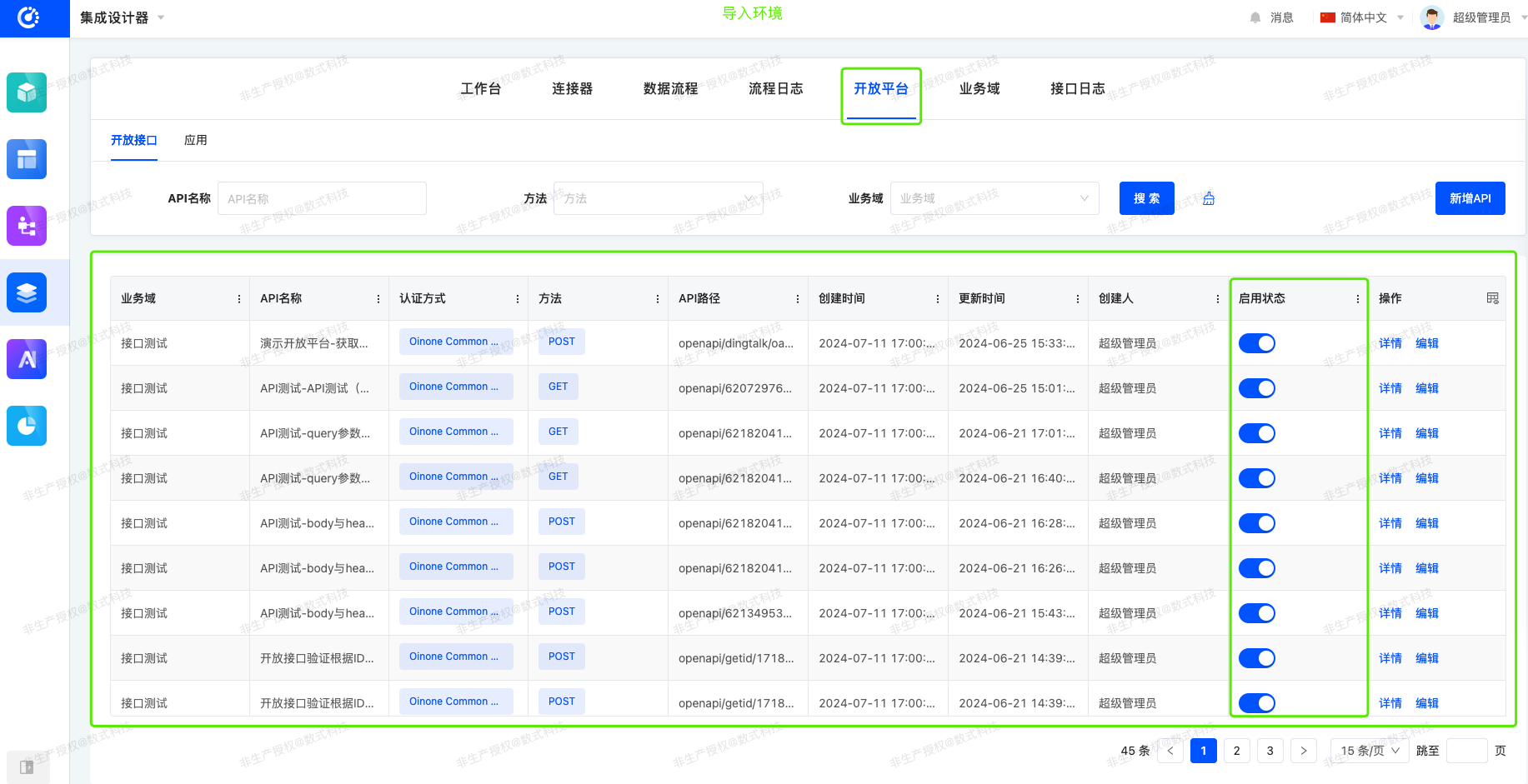This screenshot has width=1528, height=784.
Task: Expand the 集成设计器 dropdown
Action: coord(123,17)
